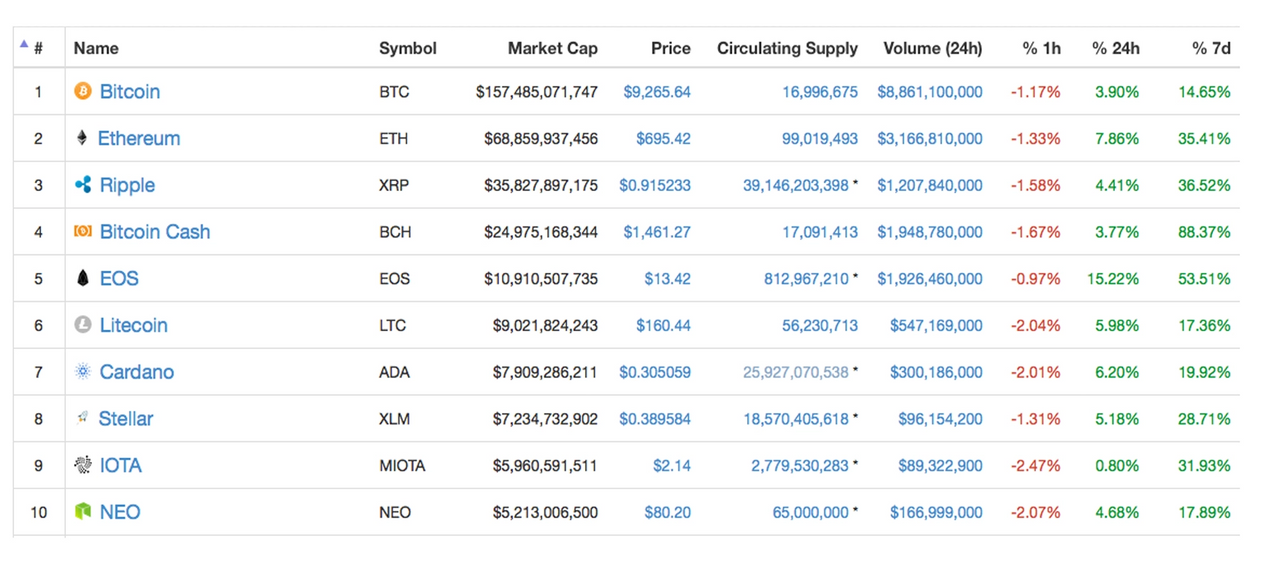
Task: Click Stellar price $0.389584
Action: pos(655,419)
